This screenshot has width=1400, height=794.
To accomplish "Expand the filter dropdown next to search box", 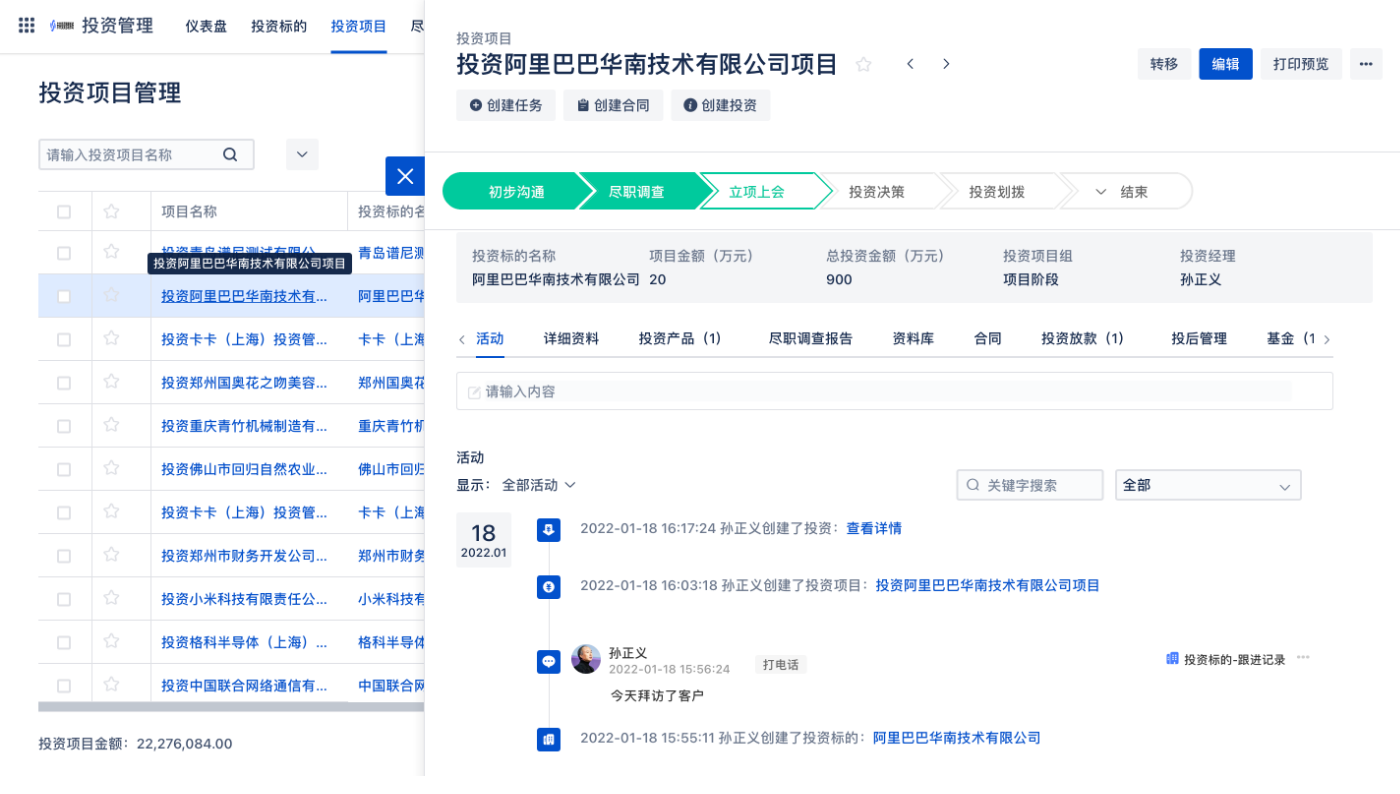I will [302, 155].
